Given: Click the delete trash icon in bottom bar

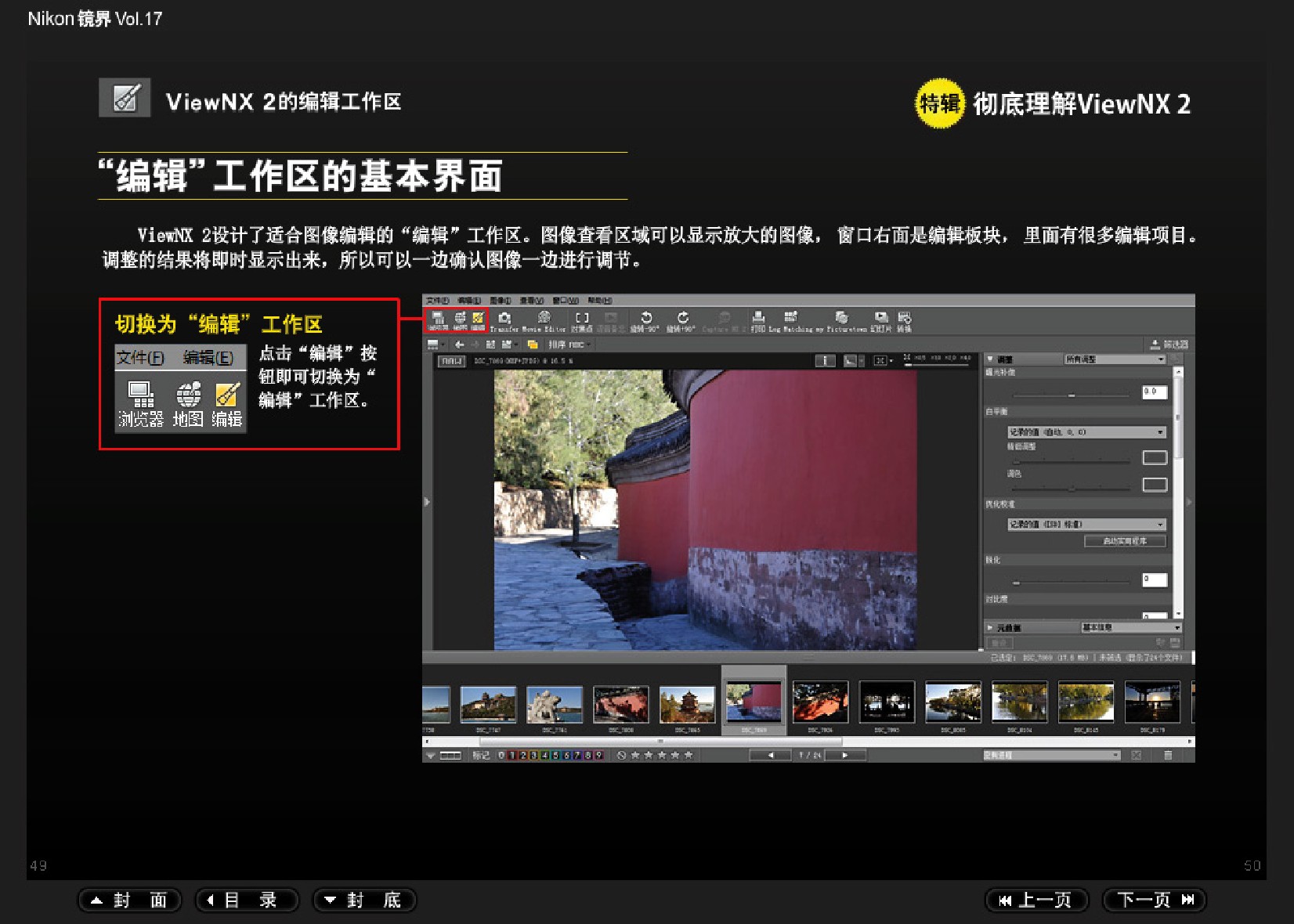Looking at the screenshot, I should pos(1168,756).
